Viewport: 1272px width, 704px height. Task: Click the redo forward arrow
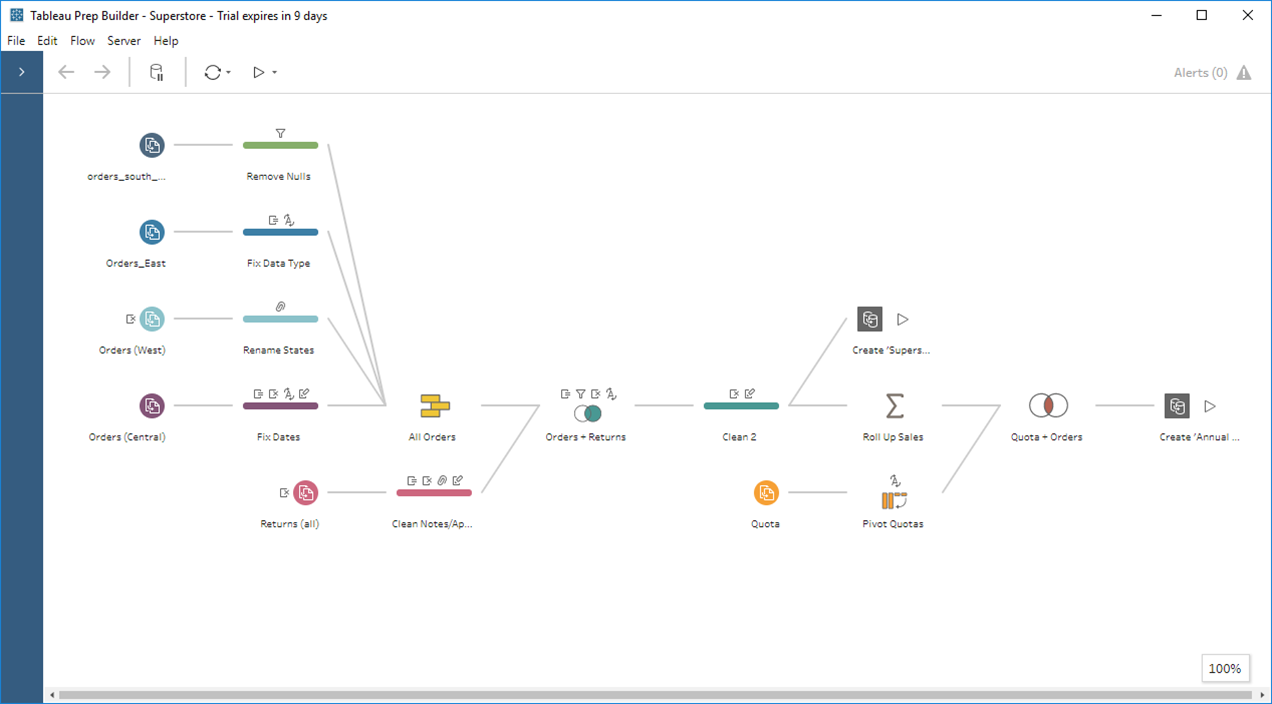[x=102, y=72]
